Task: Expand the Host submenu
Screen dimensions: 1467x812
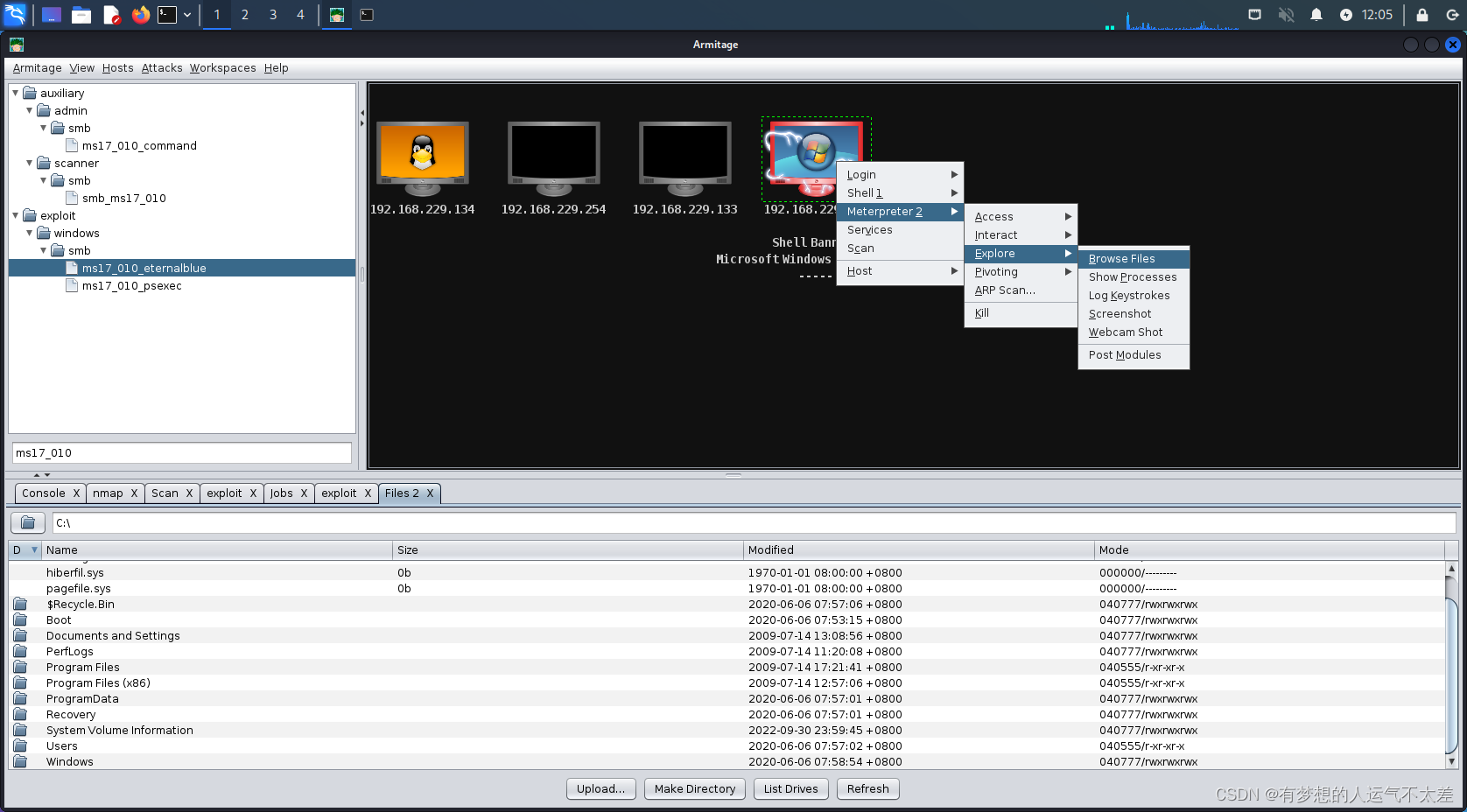Action: click(900, 271)
